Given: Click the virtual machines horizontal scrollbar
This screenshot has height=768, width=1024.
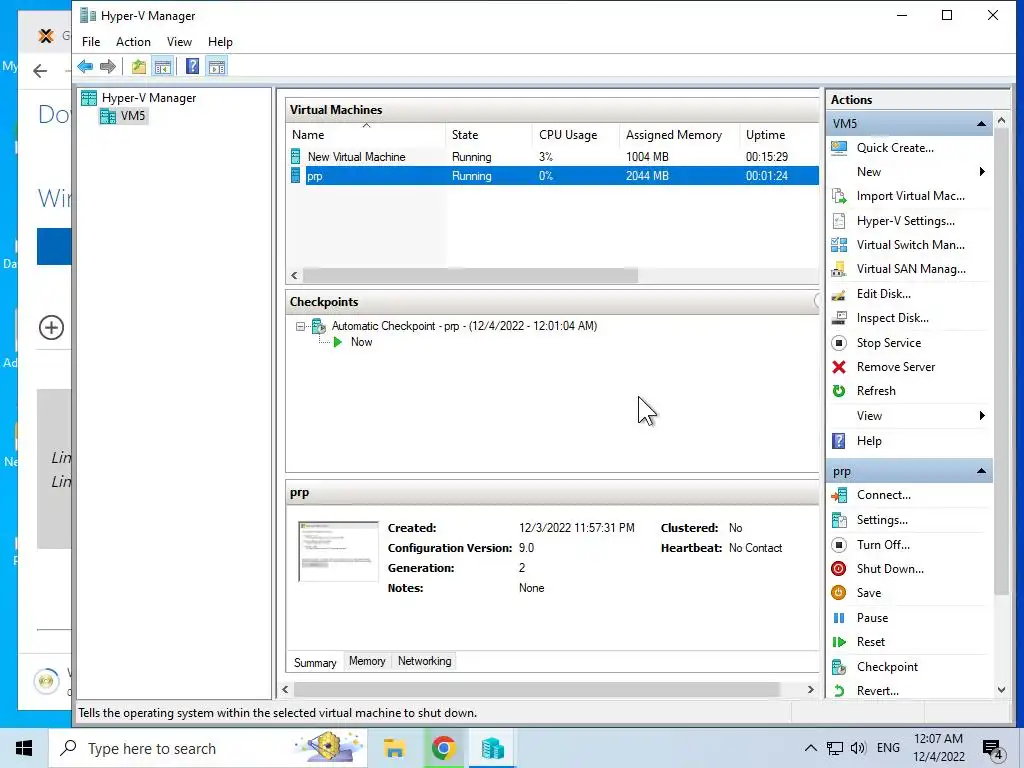Looking at the screenshot, I should (x=470, y=276).
